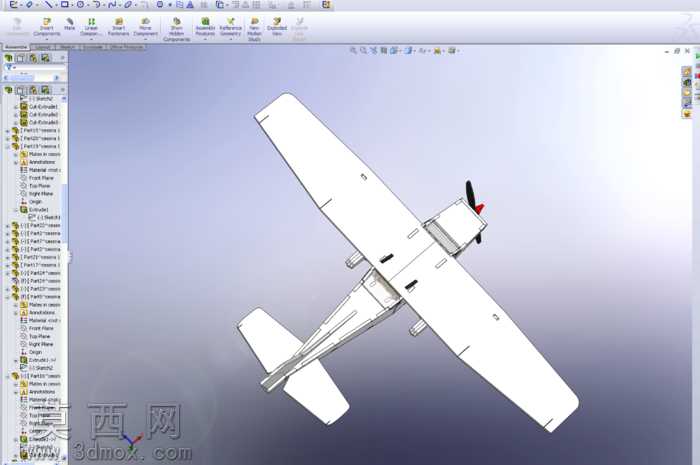Screen dimensions: 700x465
Task: Open Assembly Features dropdown arrow
Action: tap(205, 39)
